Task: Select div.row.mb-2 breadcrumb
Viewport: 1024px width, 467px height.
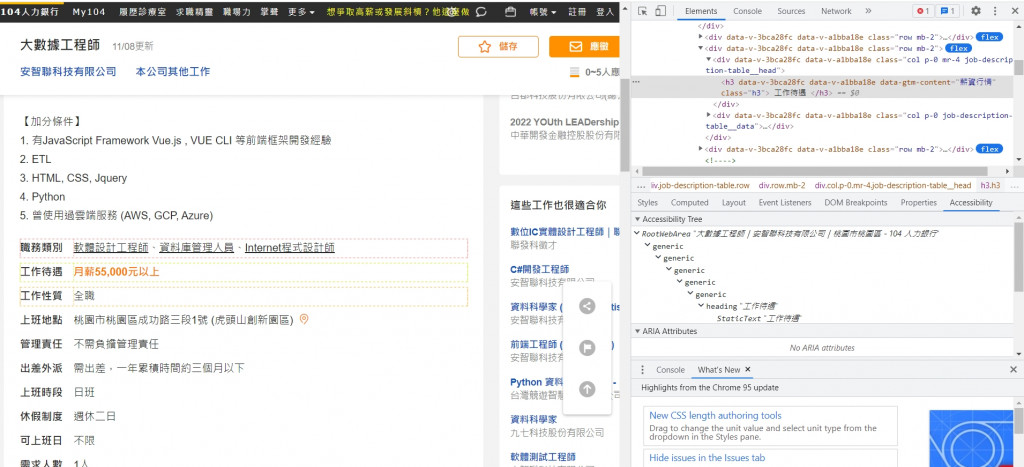Action: 782,185
